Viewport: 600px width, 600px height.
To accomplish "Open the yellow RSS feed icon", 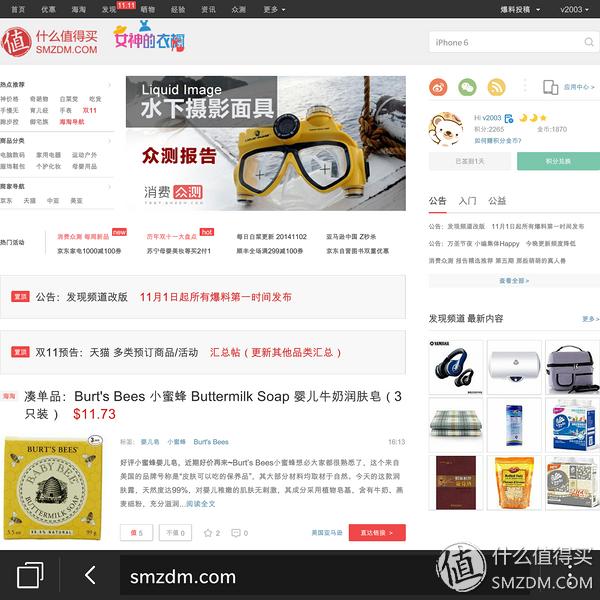I will click(496, 87).
